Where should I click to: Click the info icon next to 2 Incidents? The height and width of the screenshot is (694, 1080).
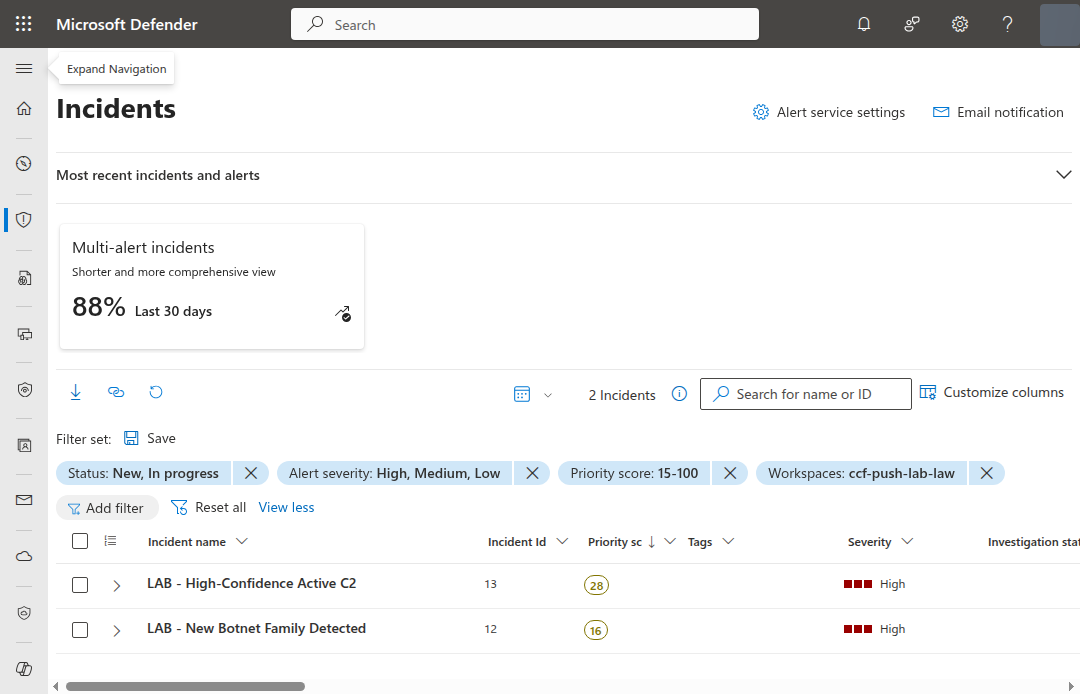pyautogui.click(x=679, y=394)
